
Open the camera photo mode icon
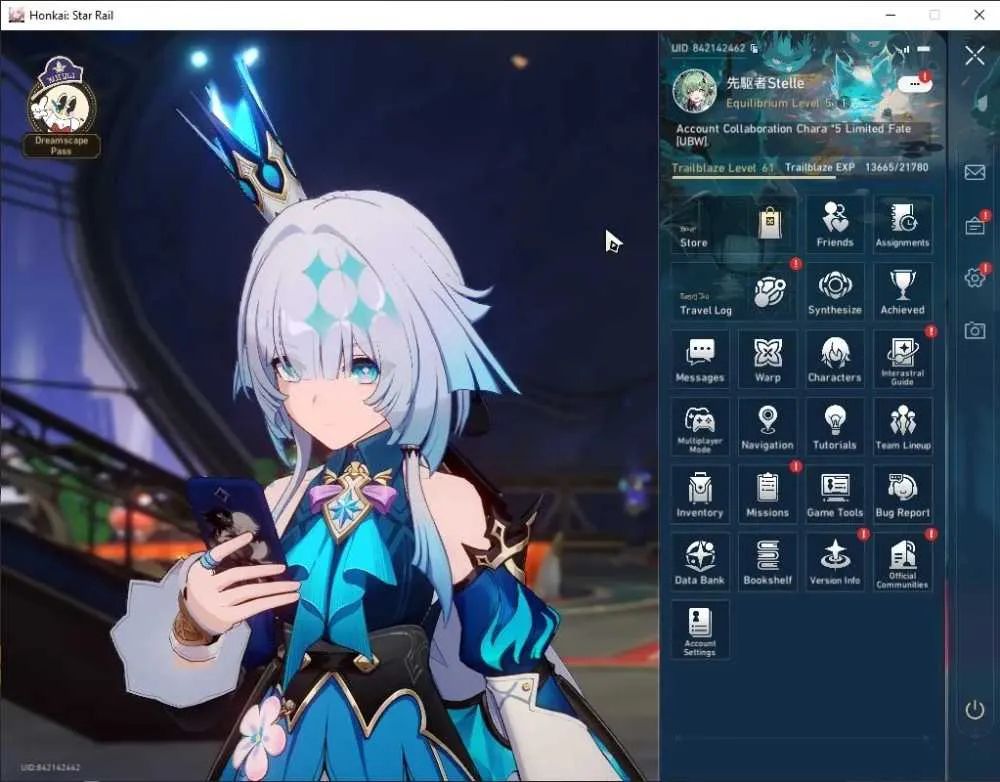pyautogui.click(x=974, y=330)
